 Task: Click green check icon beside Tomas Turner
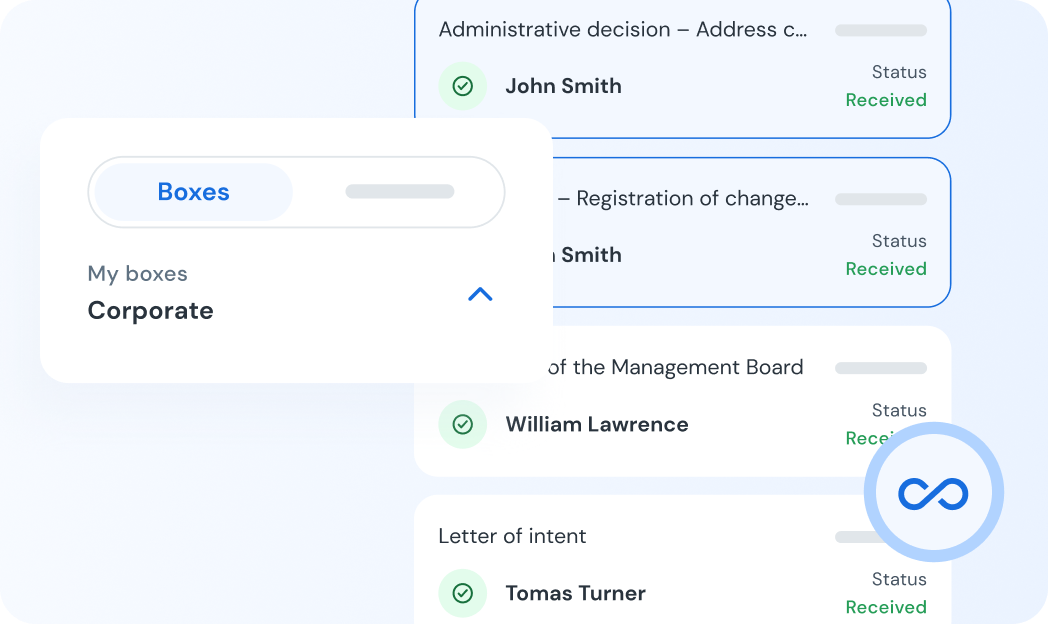[x=462, y=593]
